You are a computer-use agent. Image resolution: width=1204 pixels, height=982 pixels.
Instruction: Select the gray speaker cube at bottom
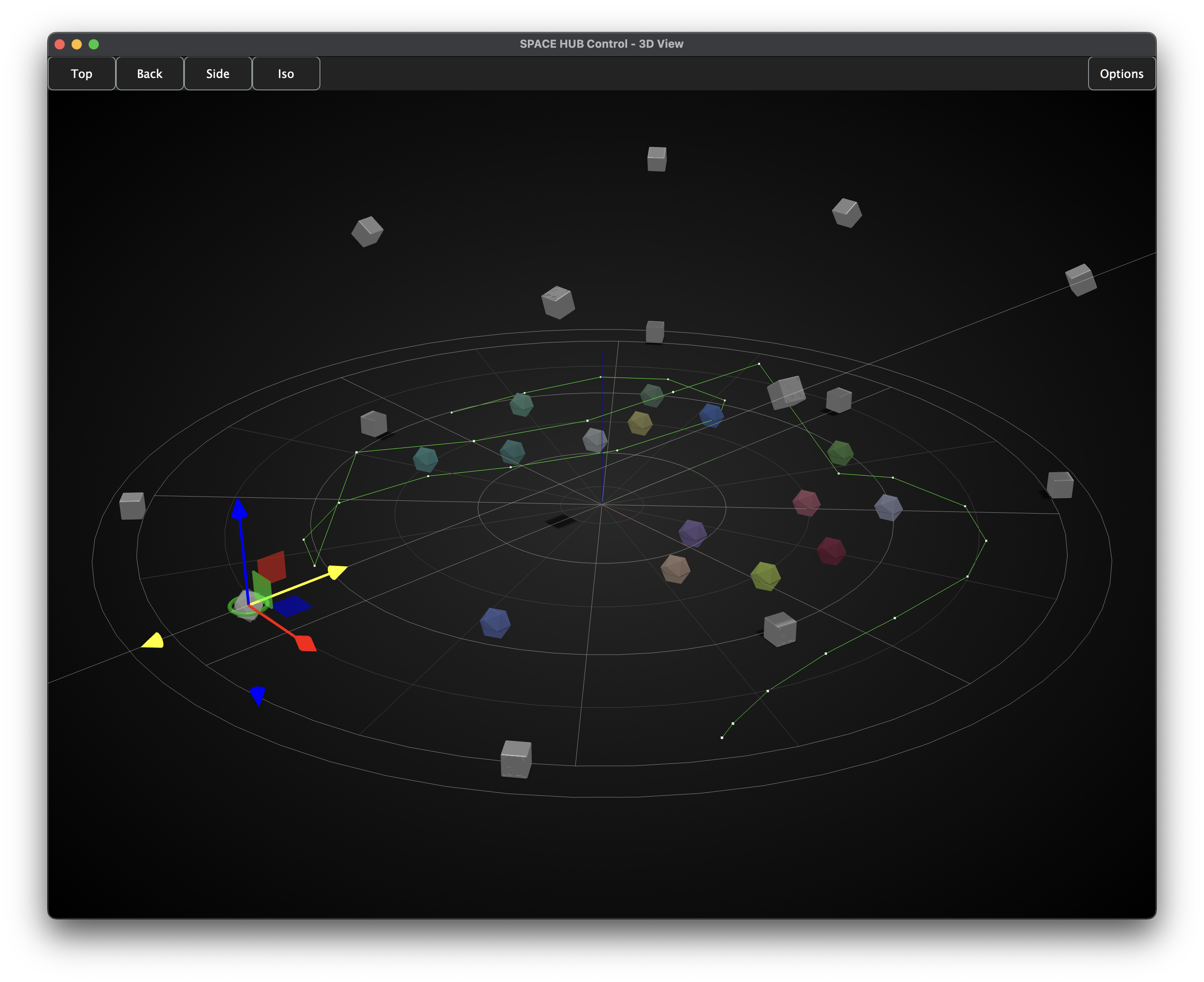point(516,759)
